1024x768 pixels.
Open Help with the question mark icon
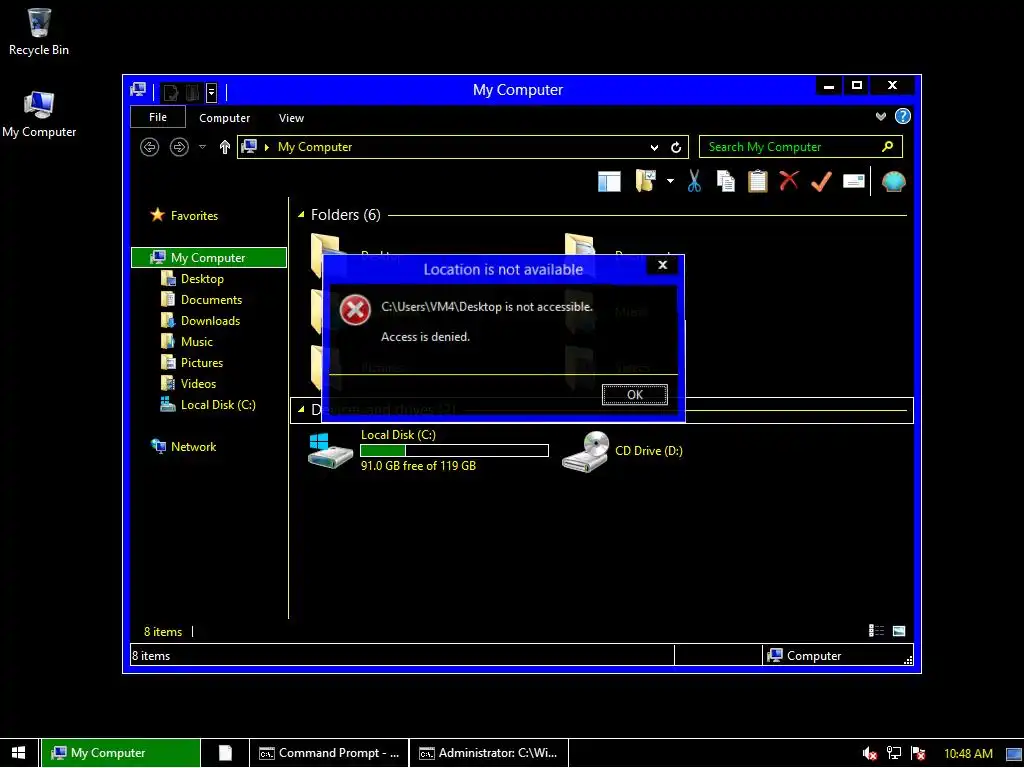pyautogui.click(x=903, y=116)
